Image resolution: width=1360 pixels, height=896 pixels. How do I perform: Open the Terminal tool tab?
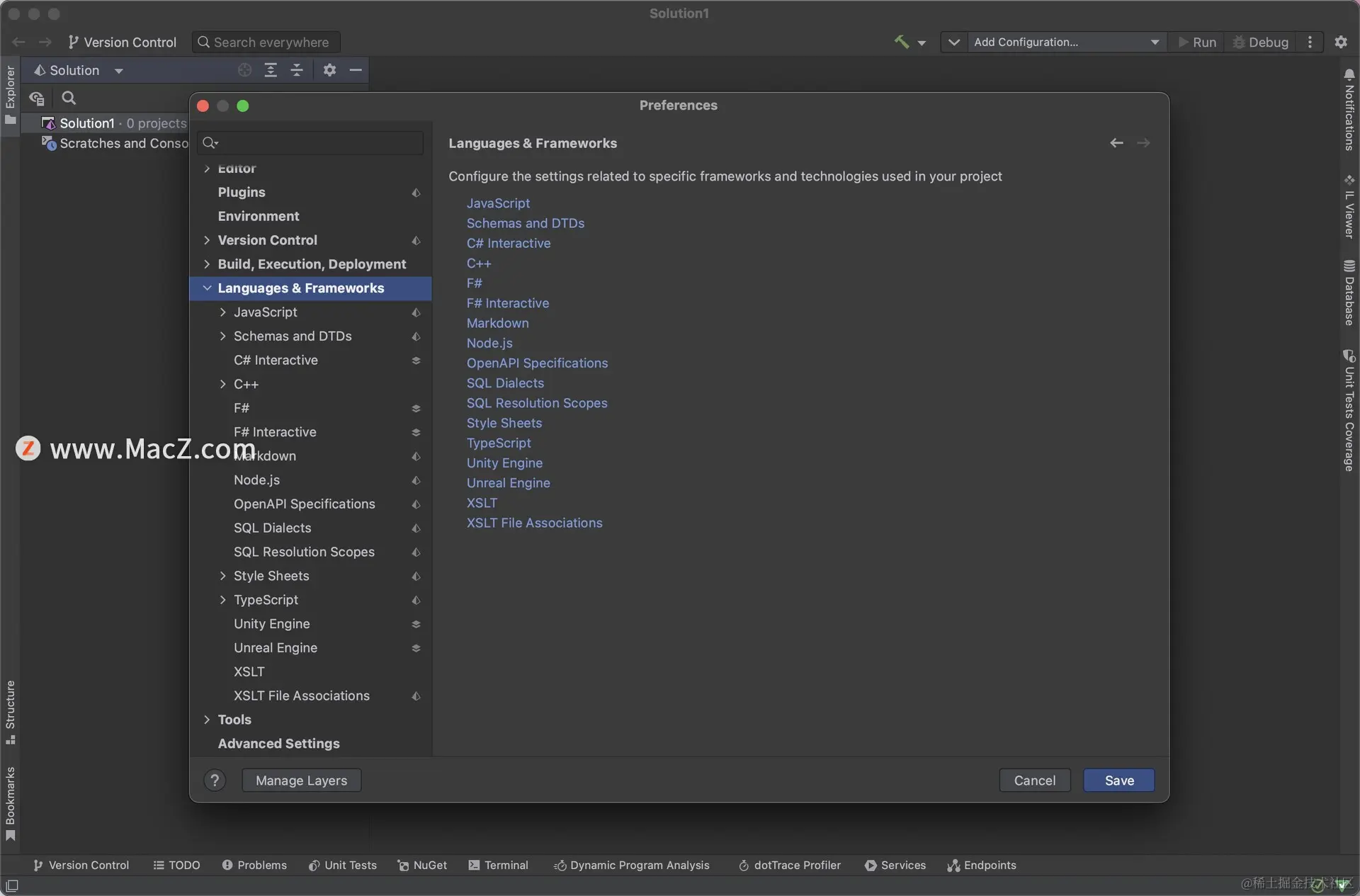tap(499, 865)
